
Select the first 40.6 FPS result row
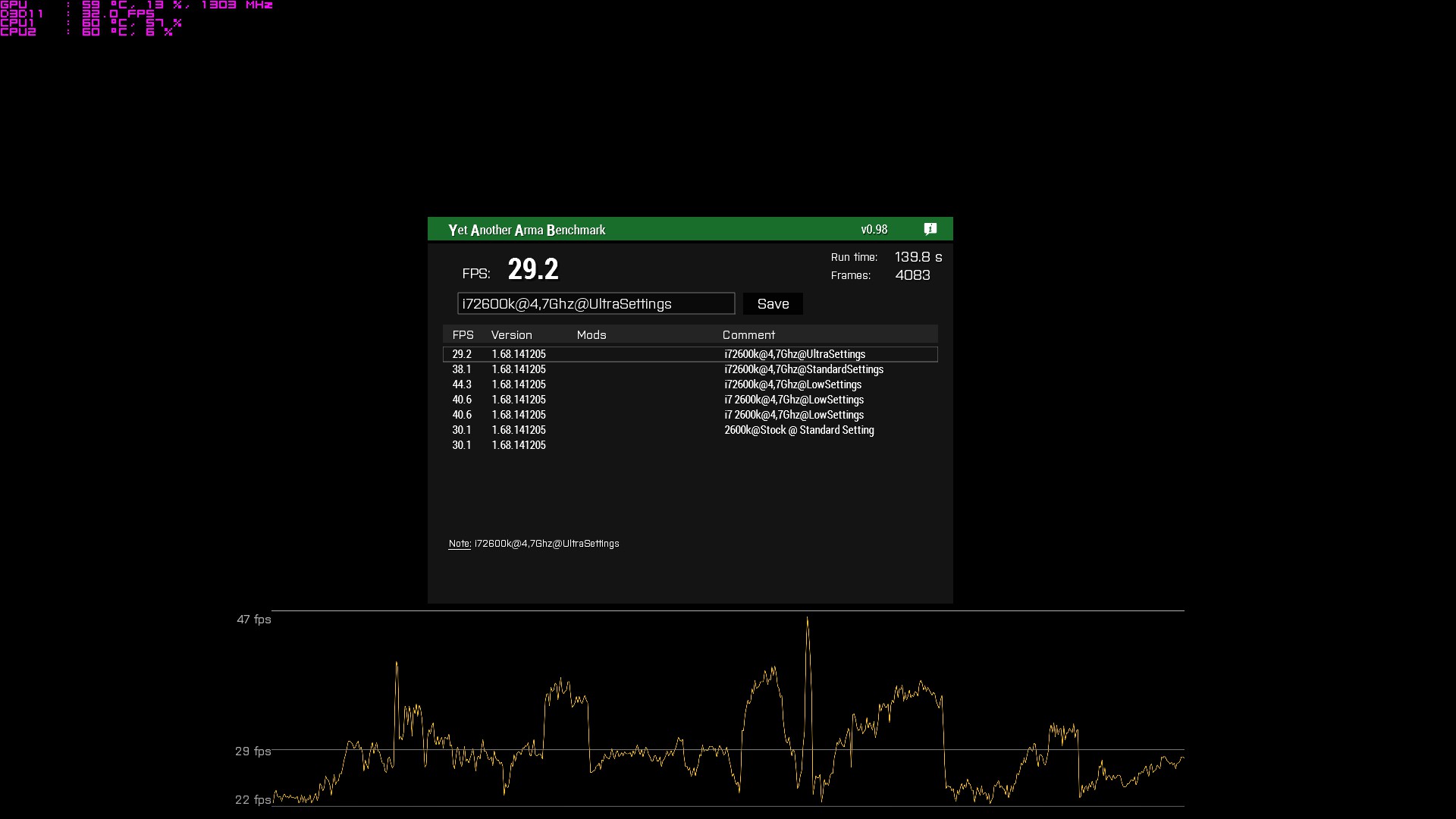689,400
